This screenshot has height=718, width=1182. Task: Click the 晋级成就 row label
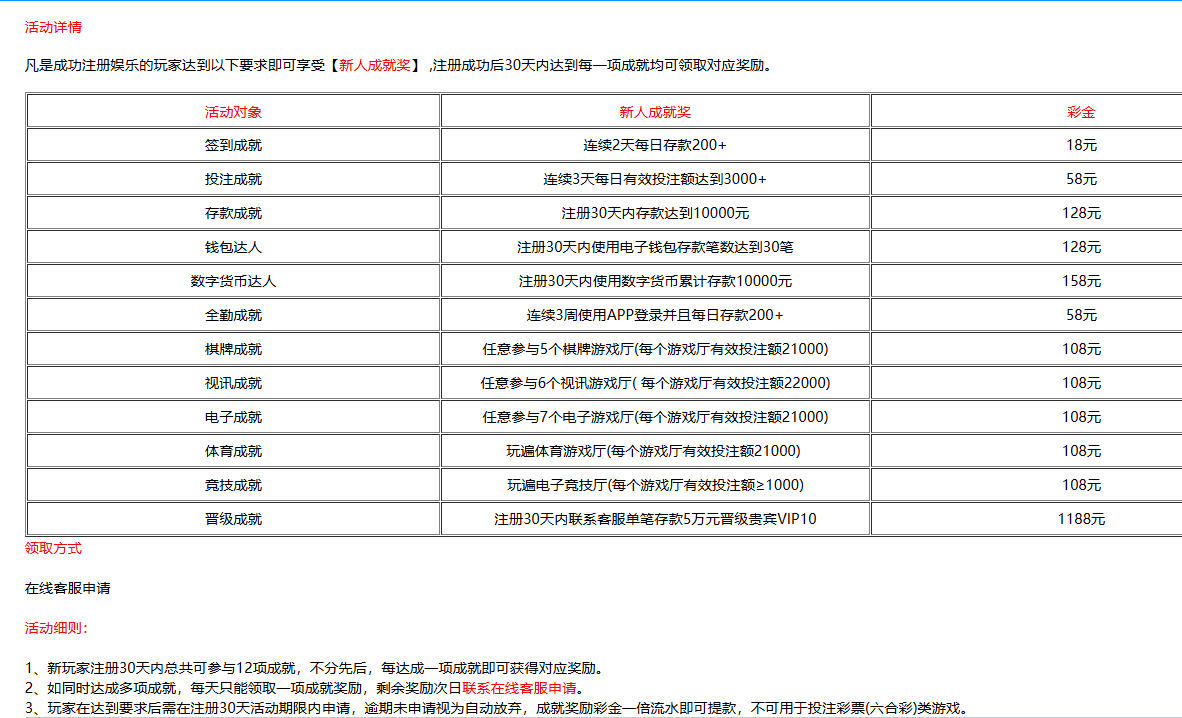pos(233,519)
